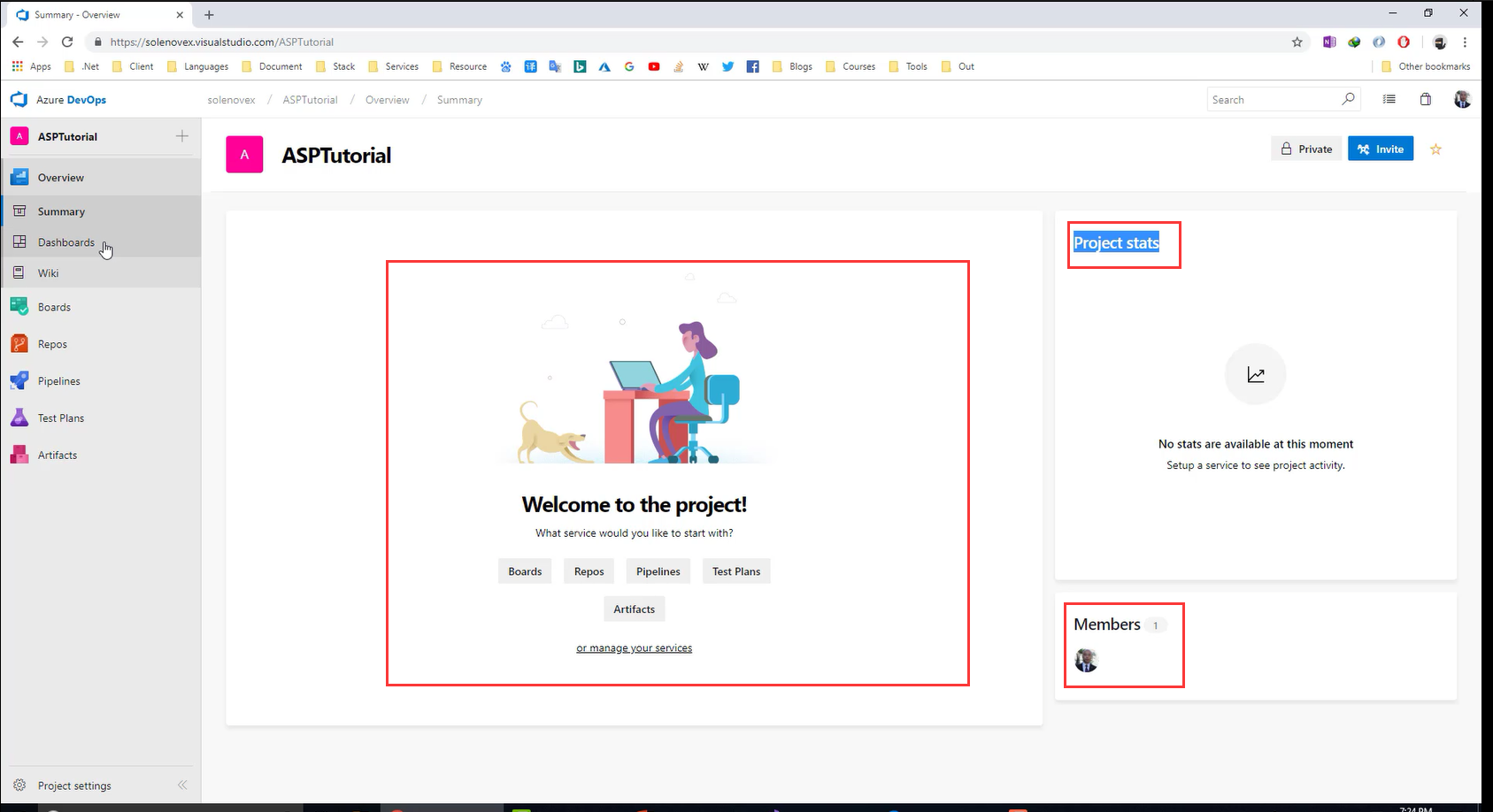
Task: Click the plus icon beside ASPTutorial
Action: (182, 136)
